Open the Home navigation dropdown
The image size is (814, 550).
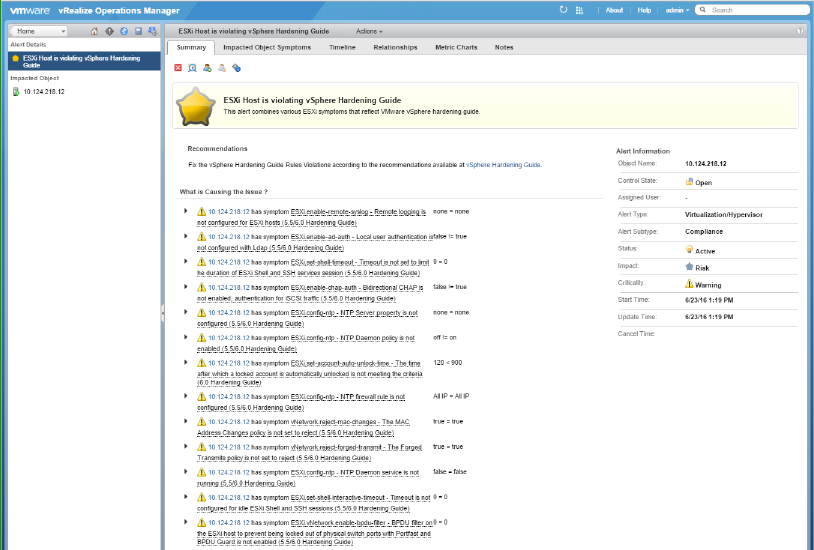[x=39, y=31]
